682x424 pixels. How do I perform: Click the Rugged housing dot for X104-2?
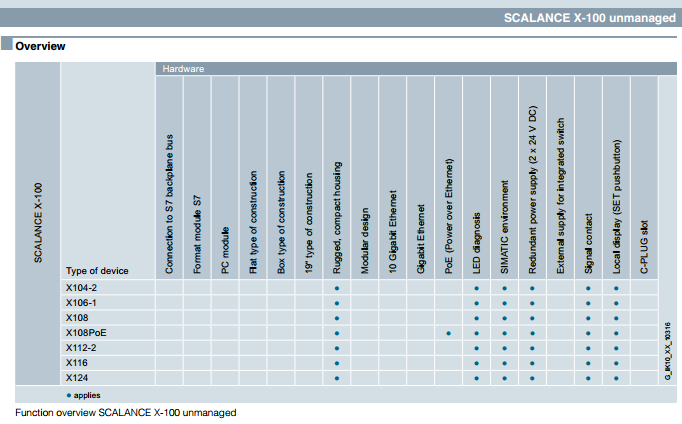tap(337, 288)
